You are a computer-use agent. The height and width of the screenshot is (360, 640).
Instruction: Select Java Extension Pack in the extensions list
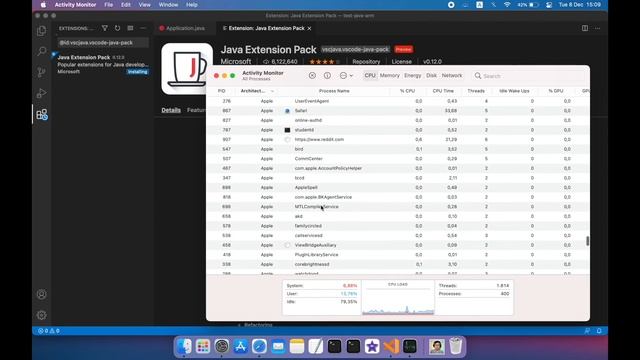point(102,64)
